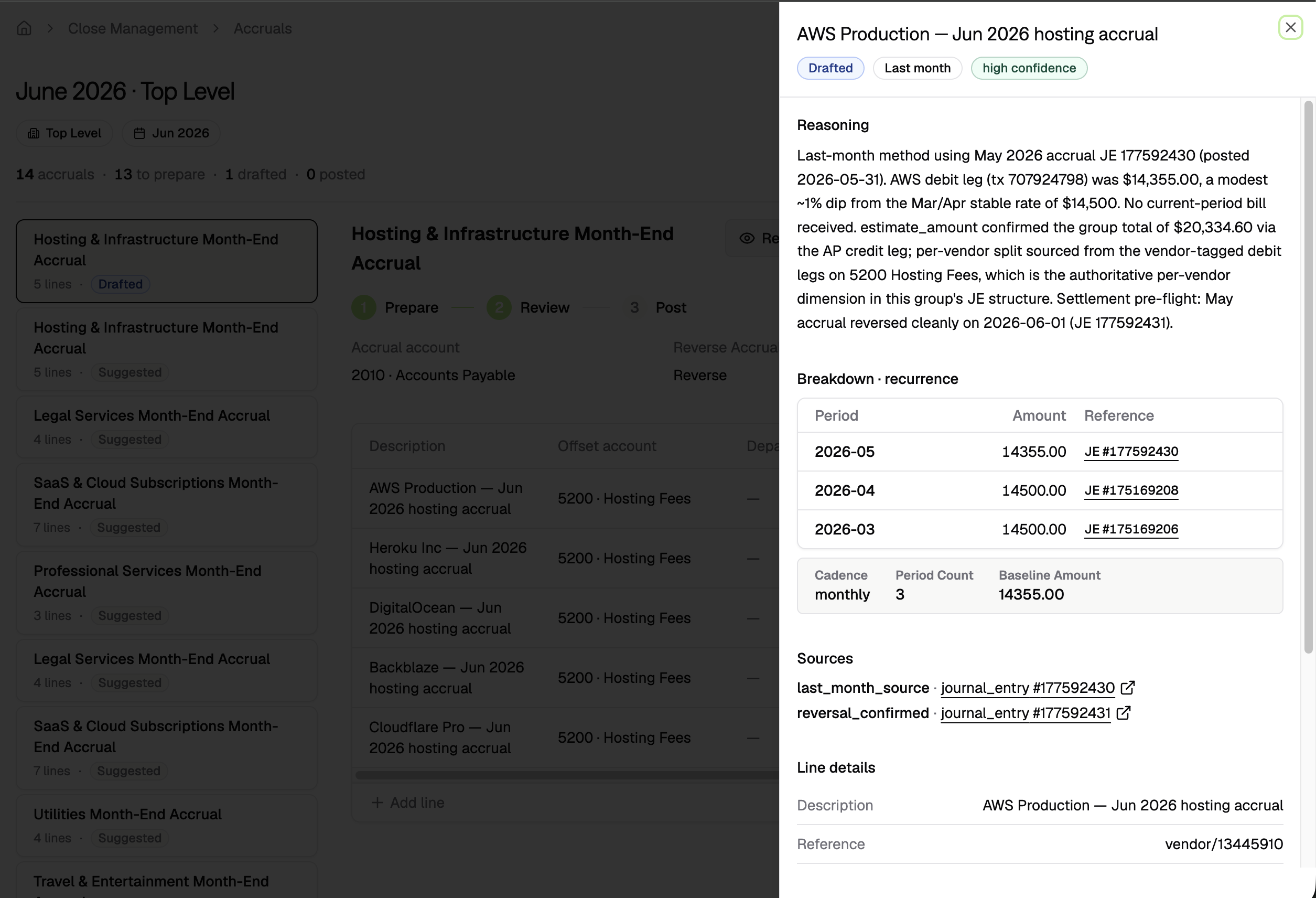1316x898 pixels.
Task: Click the Cloudflare Pro accrual line row
Action: 565,737
